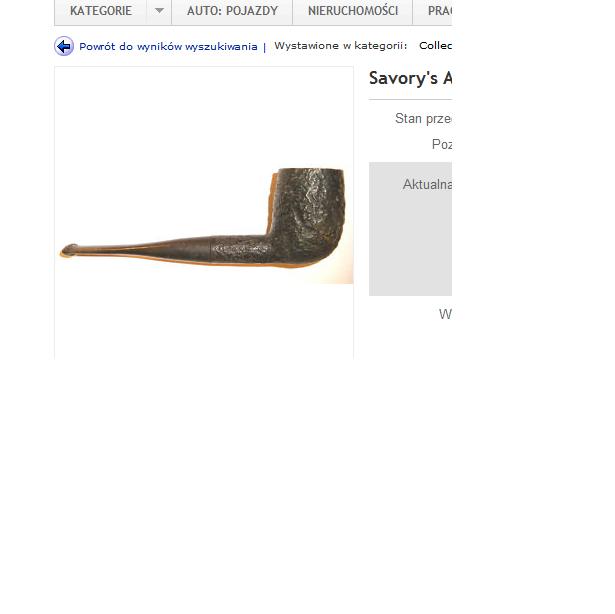The image size is (615, 614).
Task: Click the empty white area under the pipe photo
Action: (204, 322)
